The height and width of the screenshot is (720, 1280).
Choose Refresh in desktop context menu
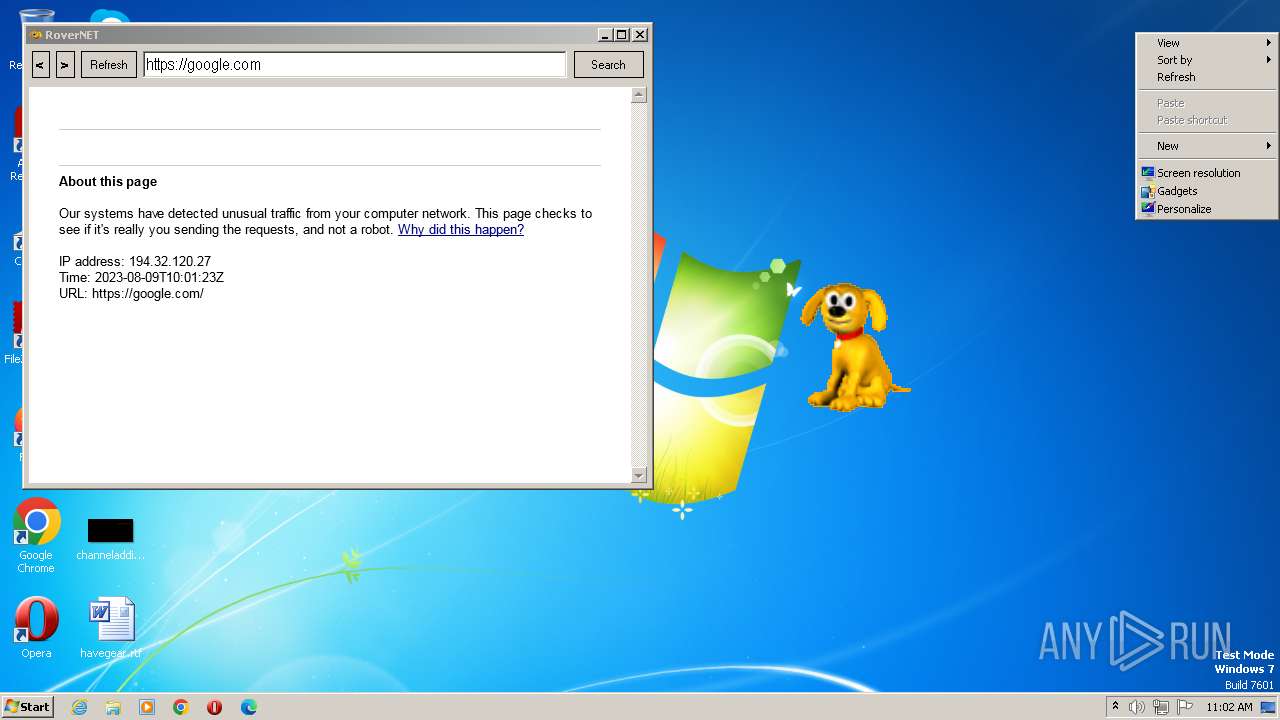tap(1207, 77)
